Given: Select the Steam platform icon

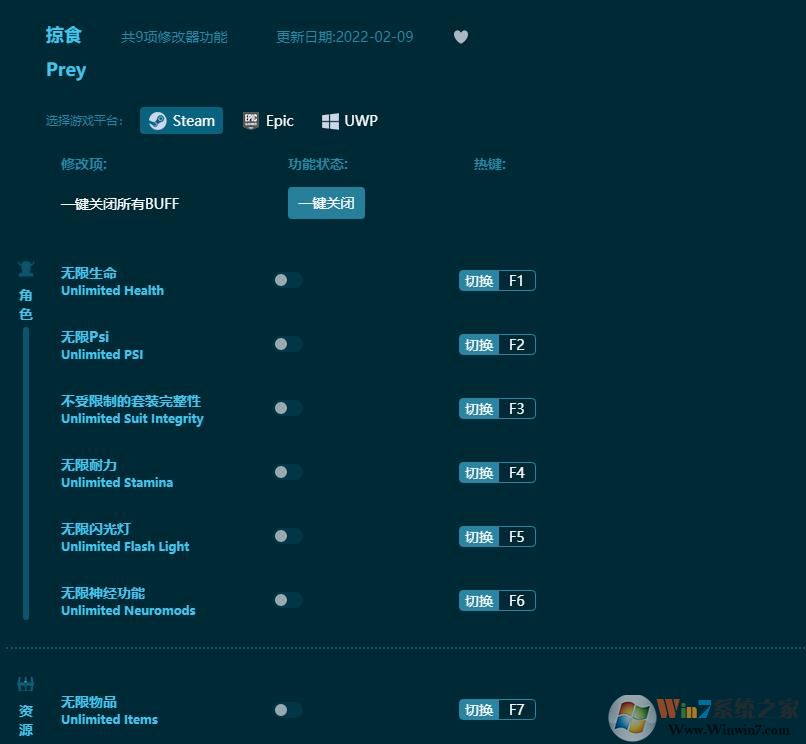Looking at the screenshot, I should click(x=158, y=120).
